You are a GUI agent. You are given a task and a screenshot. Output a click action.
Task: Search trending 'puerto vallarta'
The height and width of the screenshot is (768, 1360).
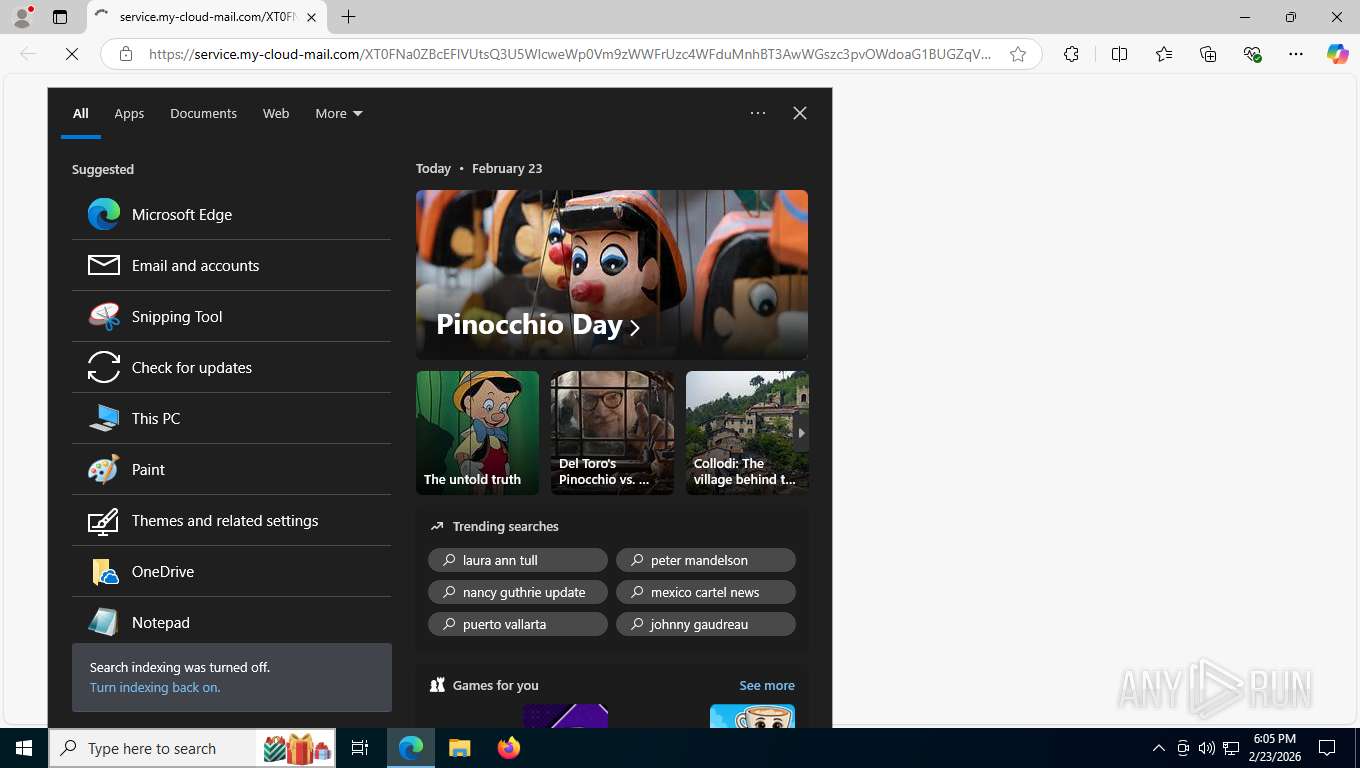(518, 624)
